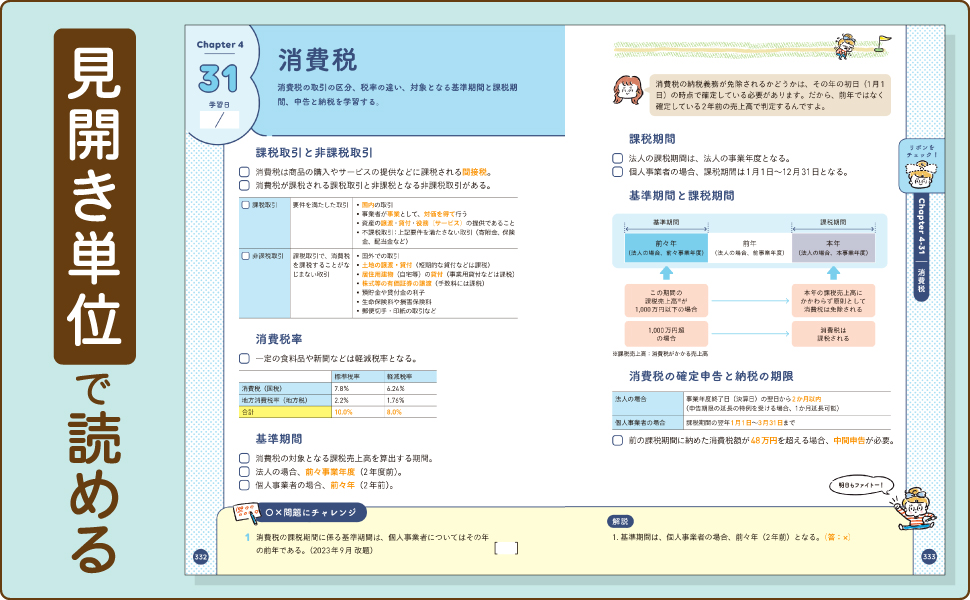Check the 個人事業者の場合、課税期間は1月1日 box

tap(617, 172)
